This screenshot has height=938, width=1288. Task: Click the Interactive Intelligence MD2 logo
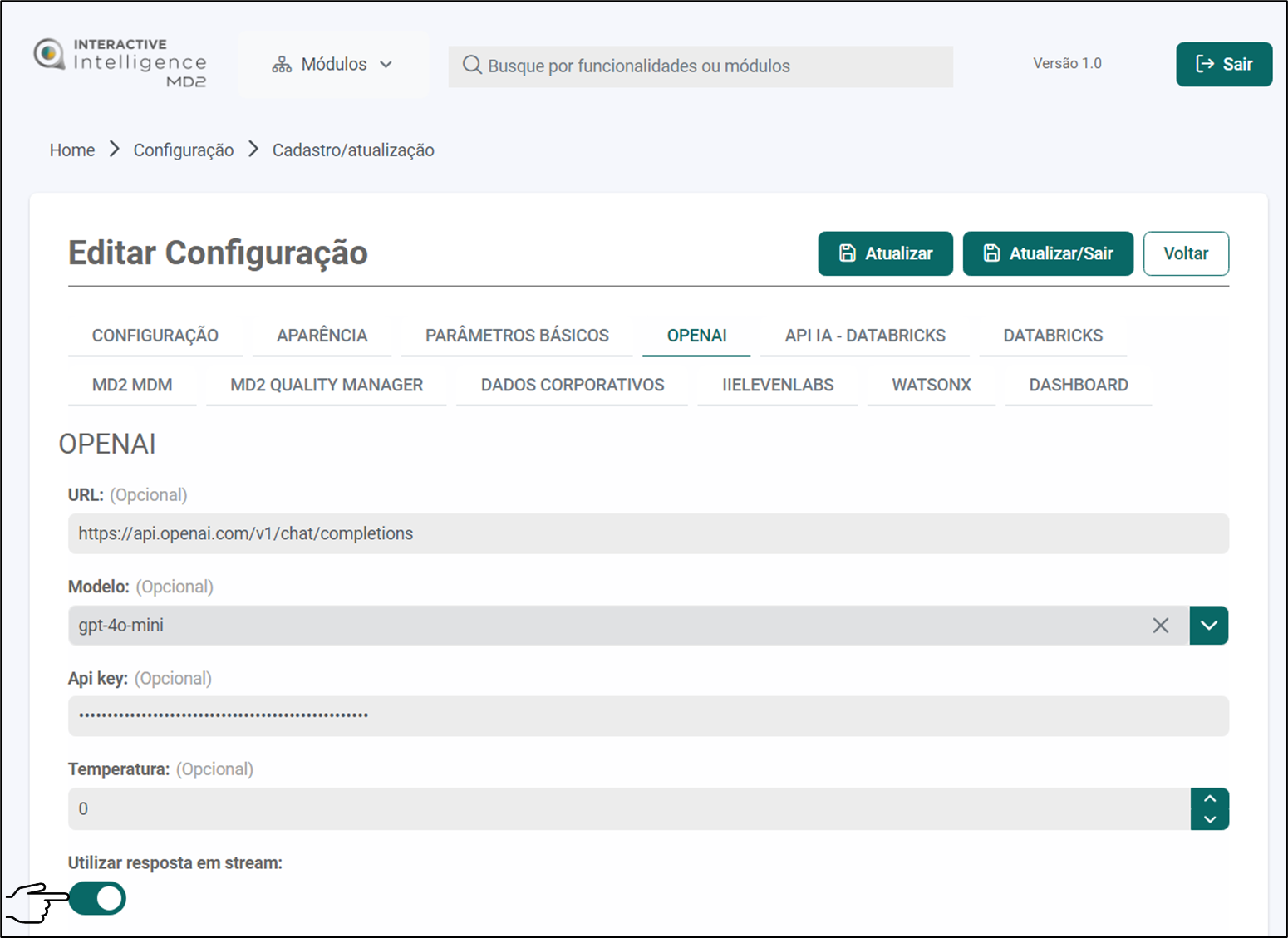coord(120,63)
